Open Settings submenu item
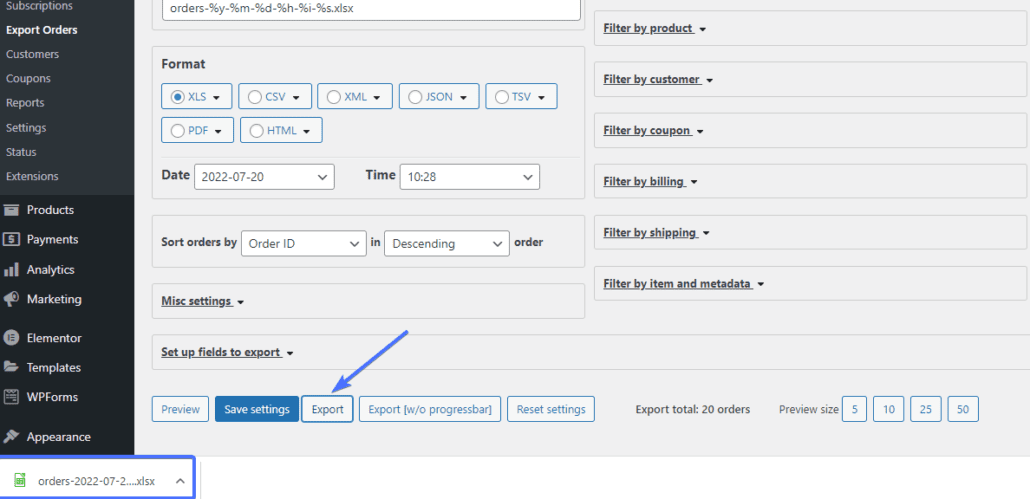Viewport: 1030px width, 499px height. pos(26,128)
